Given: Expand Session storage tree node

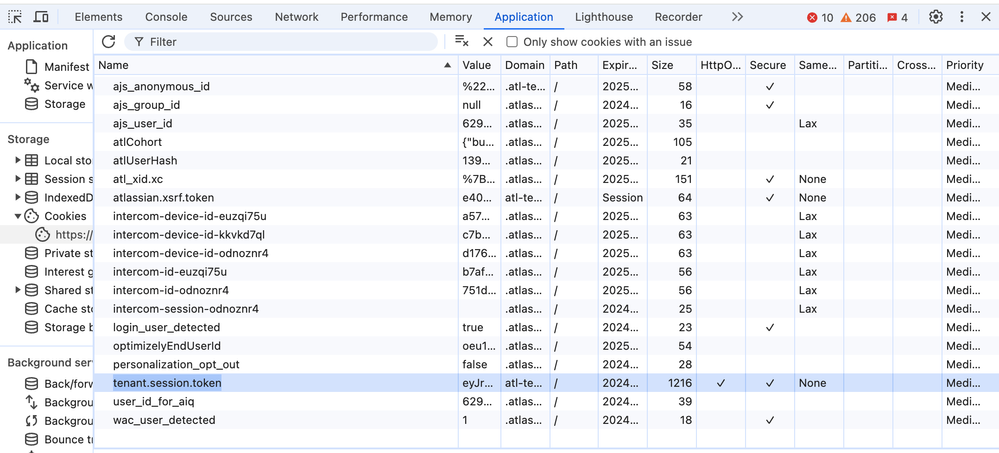Looking at the screenshot, I should 18,179.
